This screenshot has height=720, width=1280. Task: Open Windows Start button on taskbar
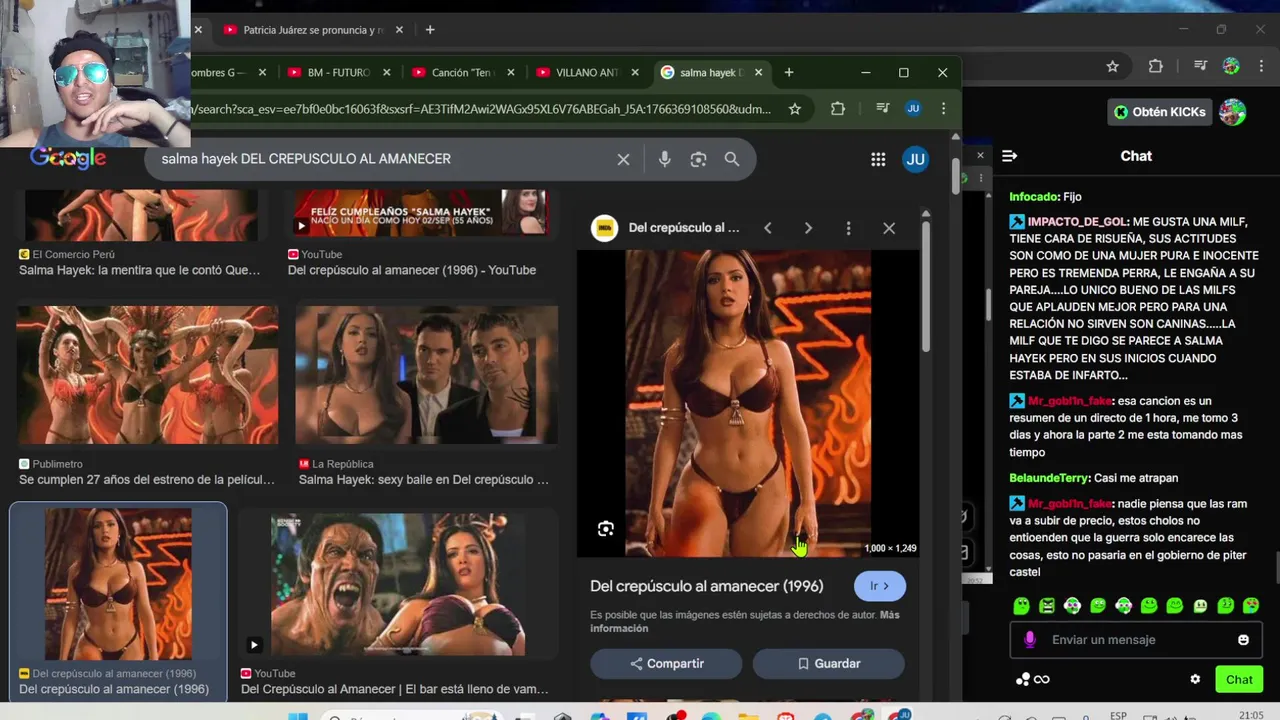297,716
